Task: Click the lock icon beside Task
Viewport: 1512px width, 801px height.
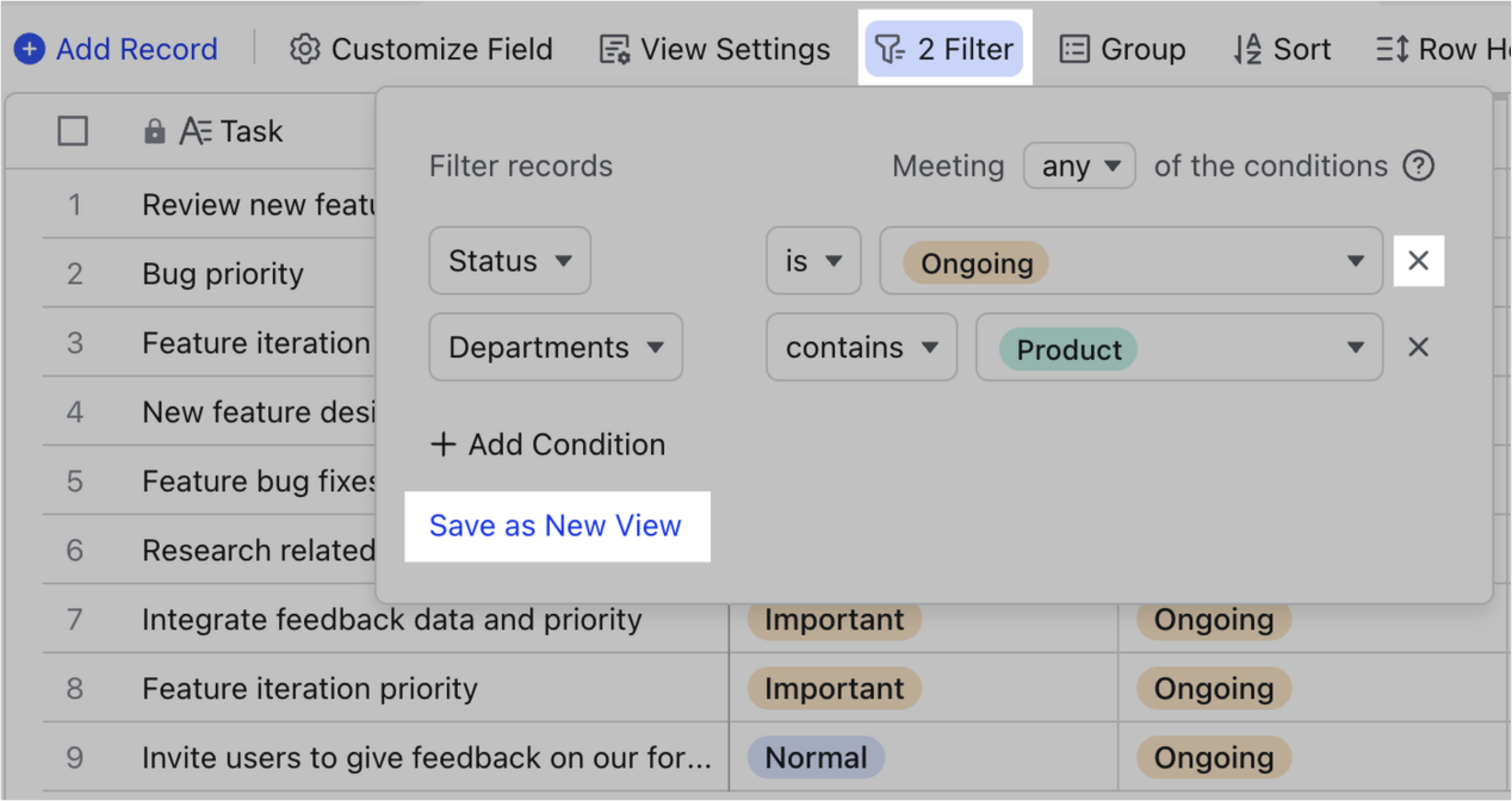Action: pyautogui.click(x=154, y=131)
